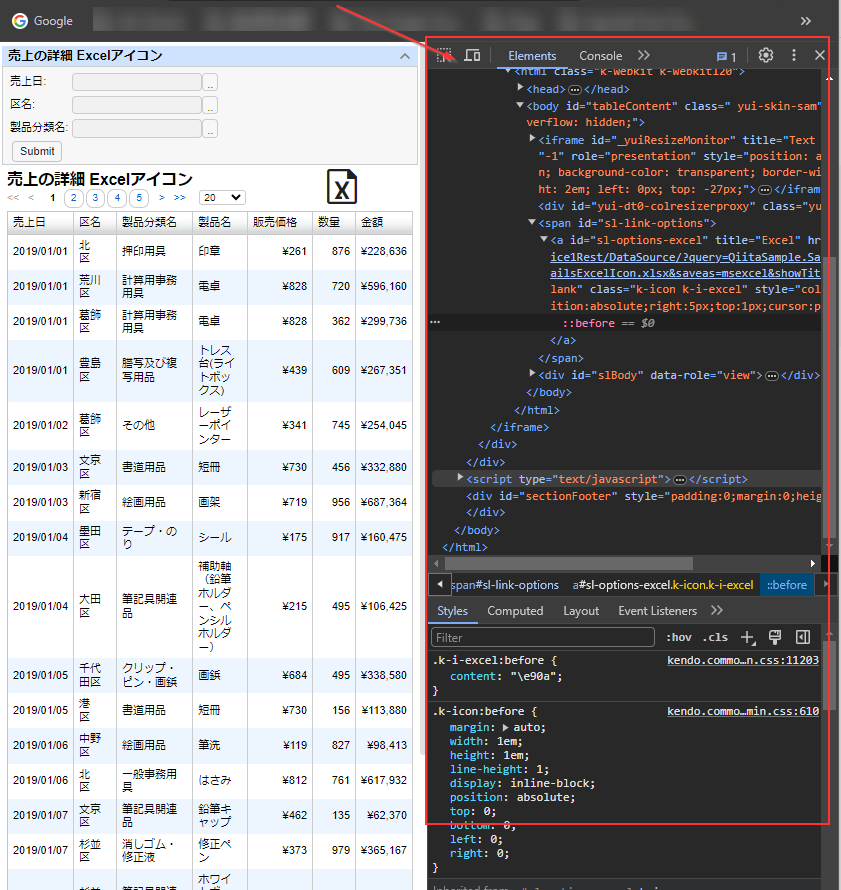Go to page 3 of the table
This screenshot has width=841, height=890.
pos(95,198)
